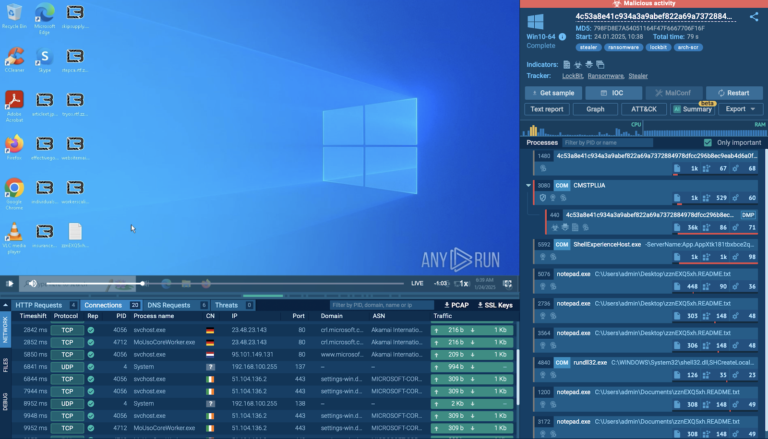768x439 pixels.
Task: Open the CCleaner desktop shortcut
Action: coord(14,58)
